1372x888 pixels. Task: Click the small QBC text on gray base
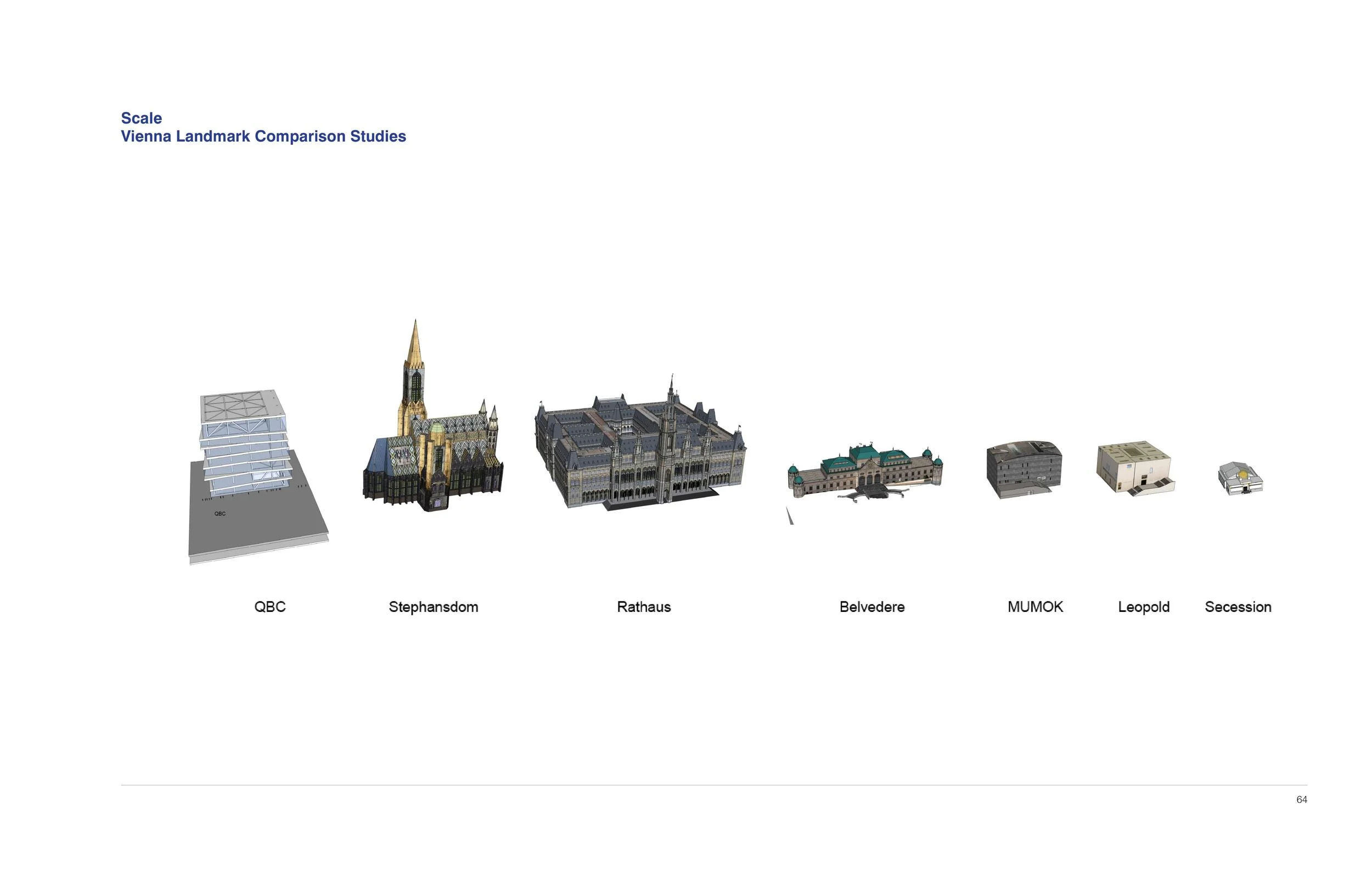pyautogui.click(x=220, y=514)
